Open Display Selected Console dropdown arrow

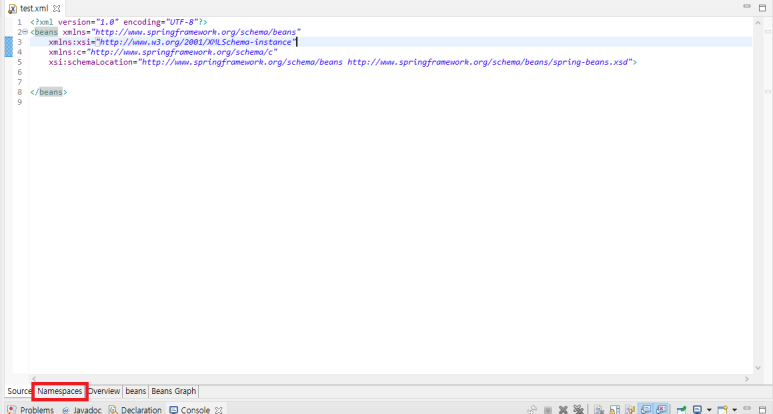coord(709,410)
